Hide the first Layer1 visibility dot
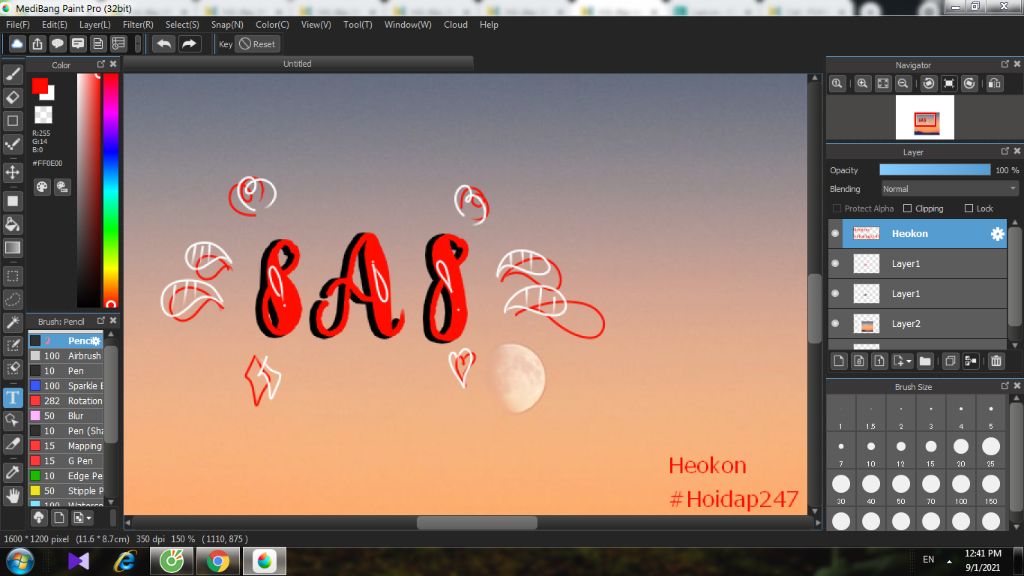The height and width of the screenshot is (576, 1024). [x=835, y=263]
